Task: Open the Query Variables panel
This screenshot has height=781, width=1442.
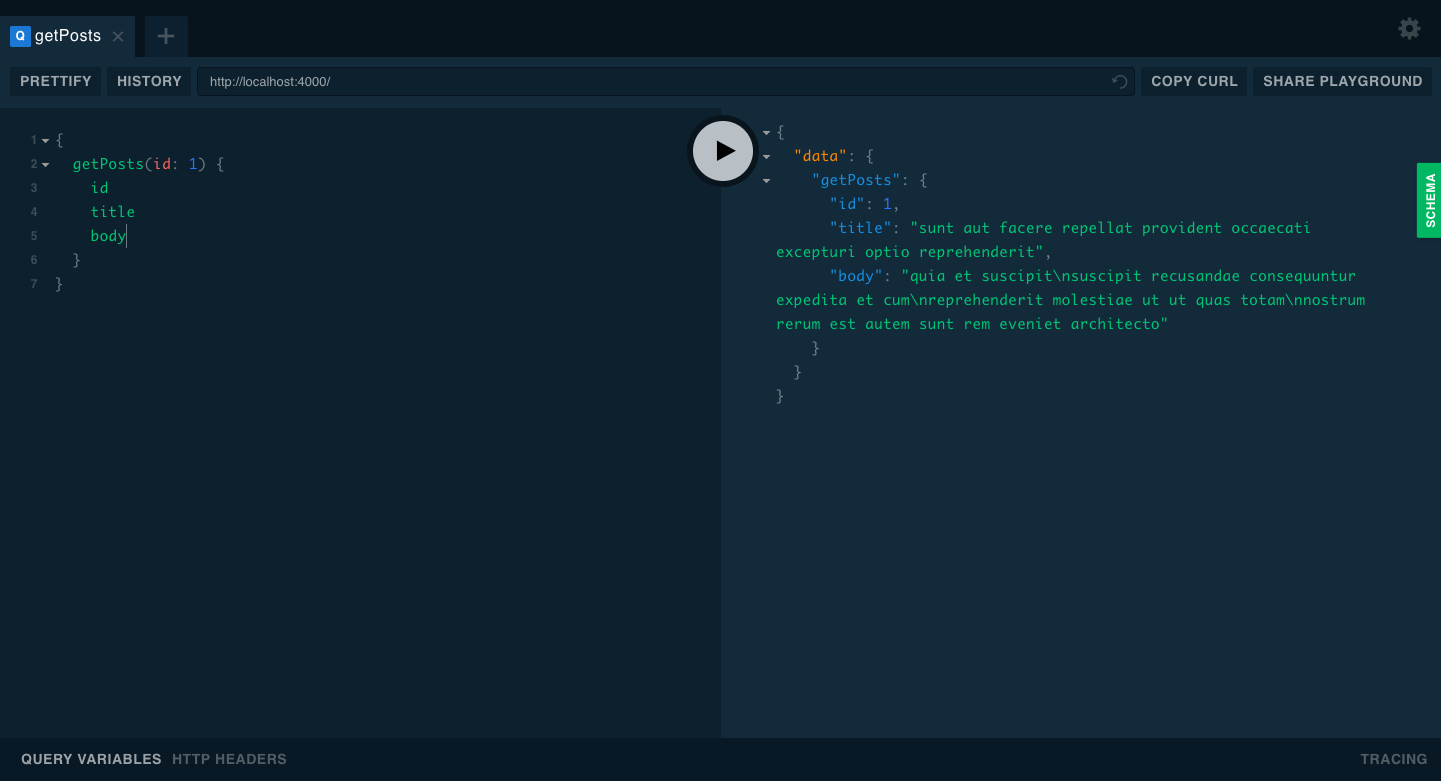Action: tap(91, 759)
